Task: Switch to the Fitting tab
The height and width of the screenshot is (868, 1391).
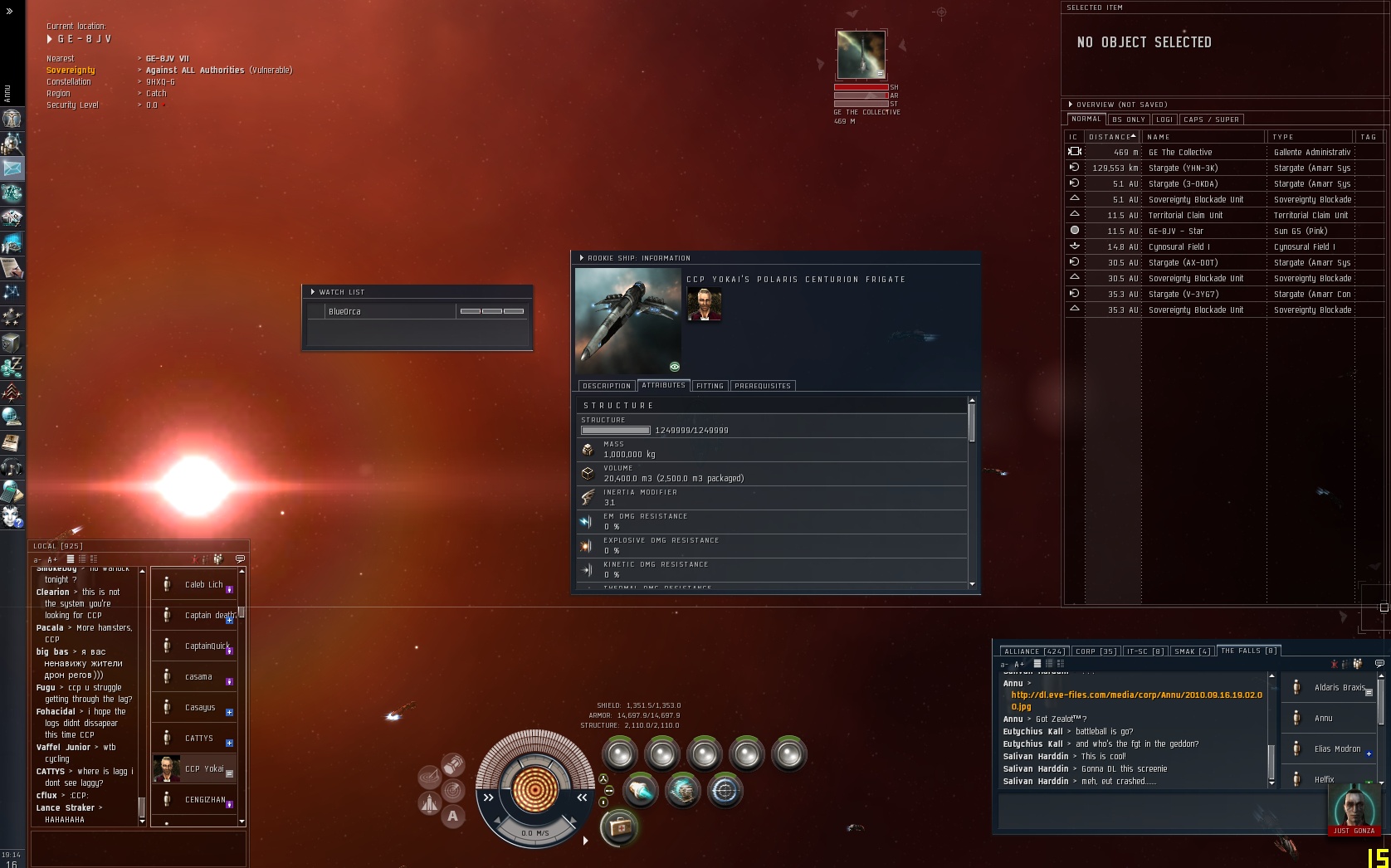Action: coord(710,386)
